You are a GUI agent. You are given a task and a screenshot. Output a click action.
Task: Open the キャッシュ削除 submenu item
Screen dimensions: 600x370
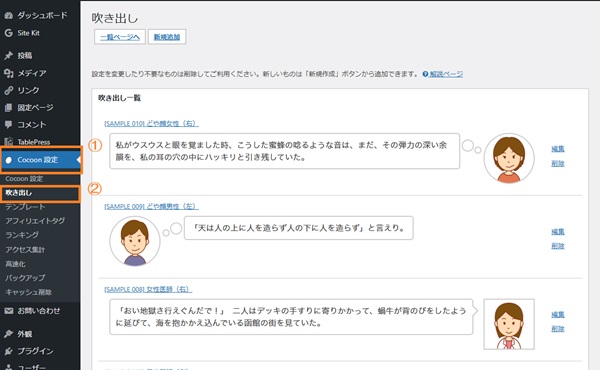28,292
